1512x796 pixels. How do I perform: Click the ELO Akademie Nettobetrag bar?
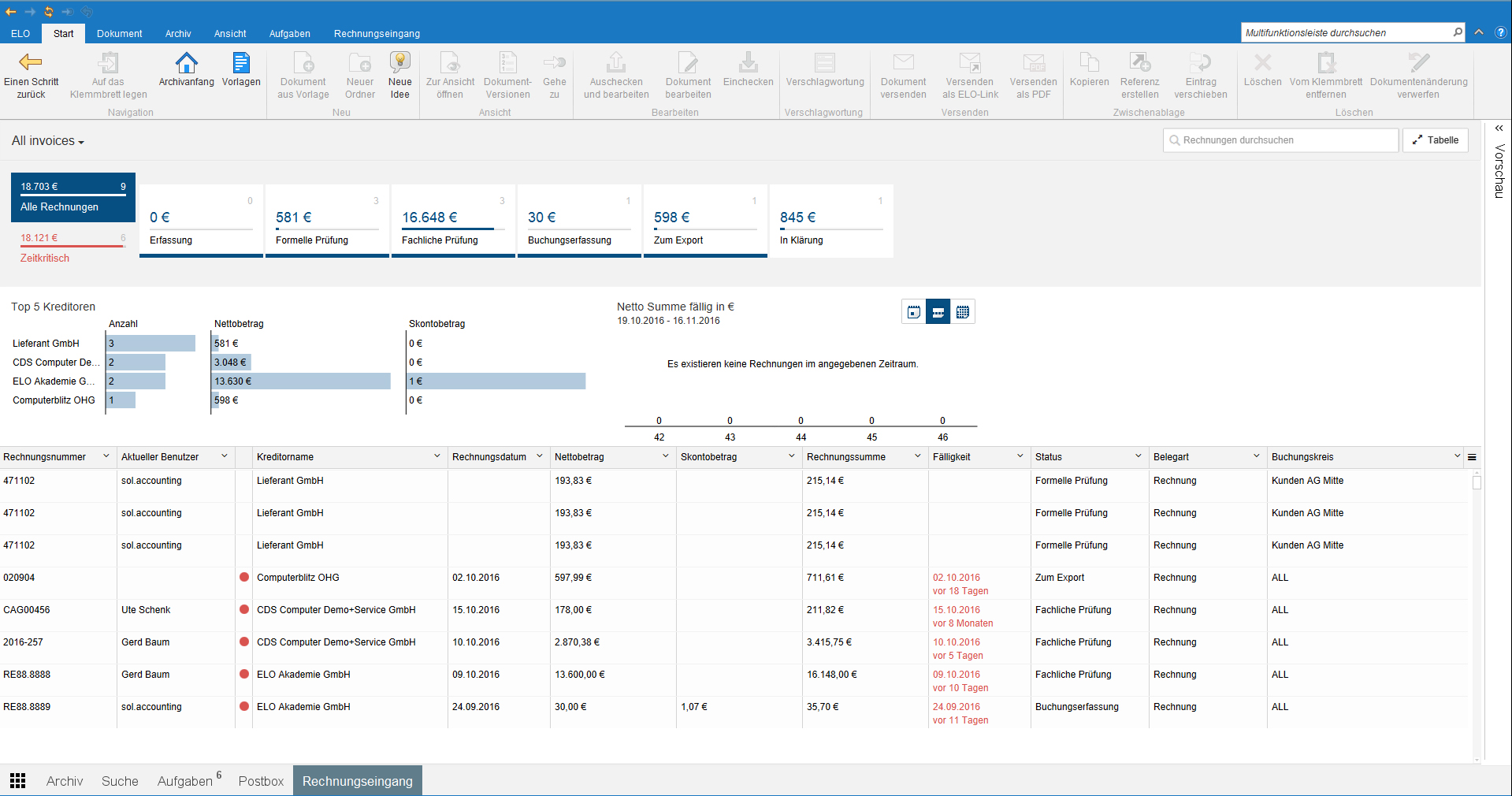click(301, 381)
